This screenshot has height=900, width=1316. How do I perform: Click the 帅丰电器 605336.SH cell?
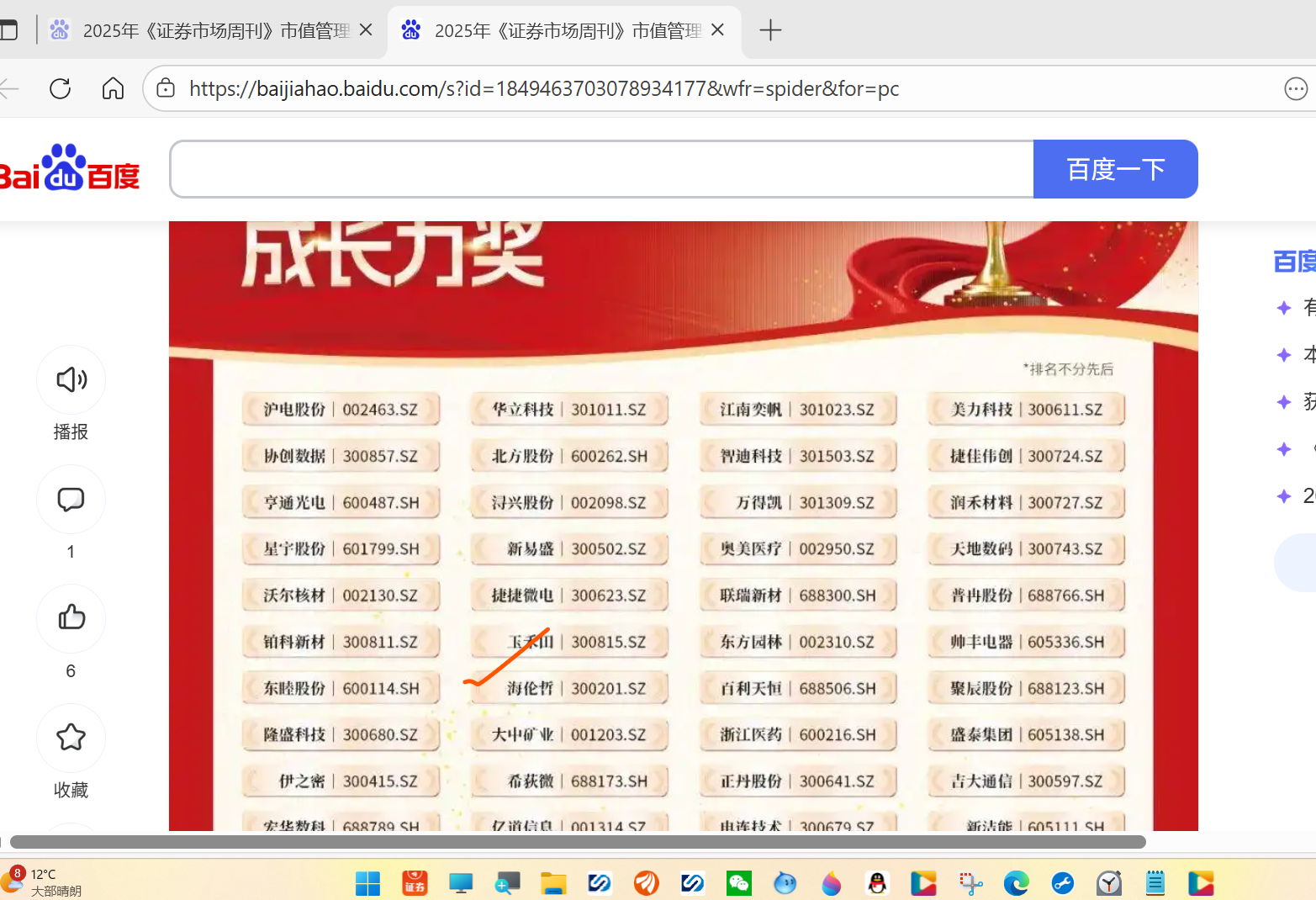tap(1027, 642)
